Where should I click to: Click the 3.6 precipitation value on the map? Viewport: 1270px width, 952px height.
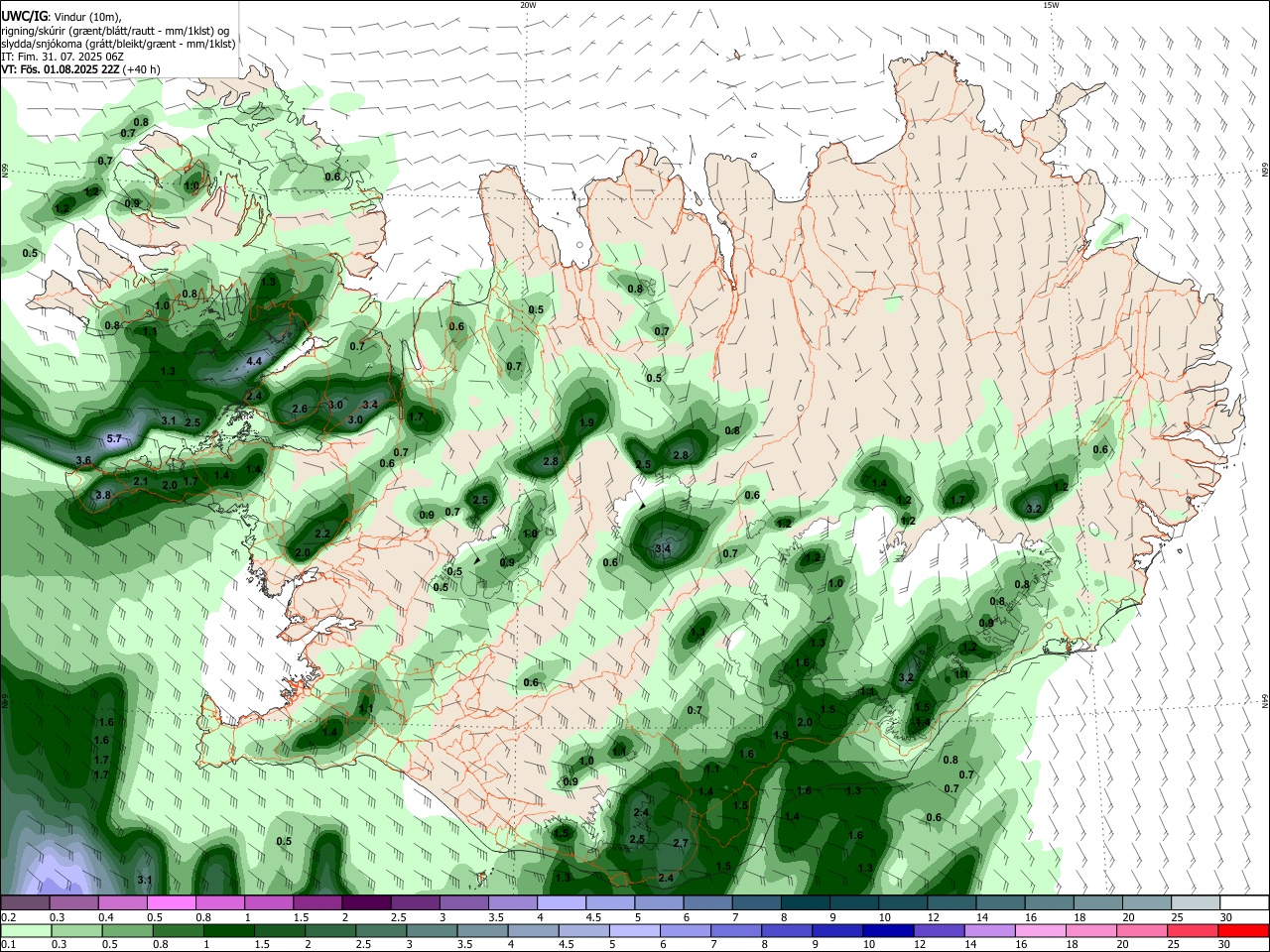pyautogui.click(x=83, y=460)
